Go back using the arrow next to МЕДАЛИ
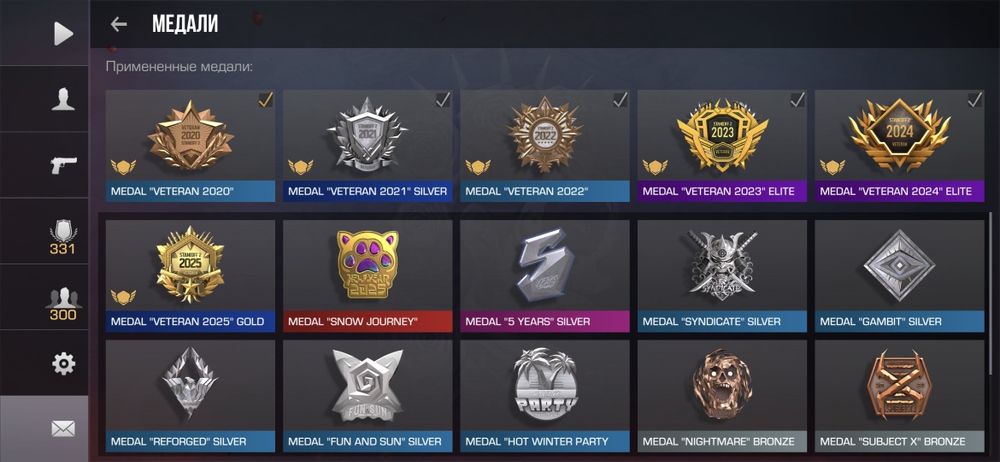Image resolution: width=1000 pixels, height=462 pixels. pyautogui.click(x=119, y=24)
